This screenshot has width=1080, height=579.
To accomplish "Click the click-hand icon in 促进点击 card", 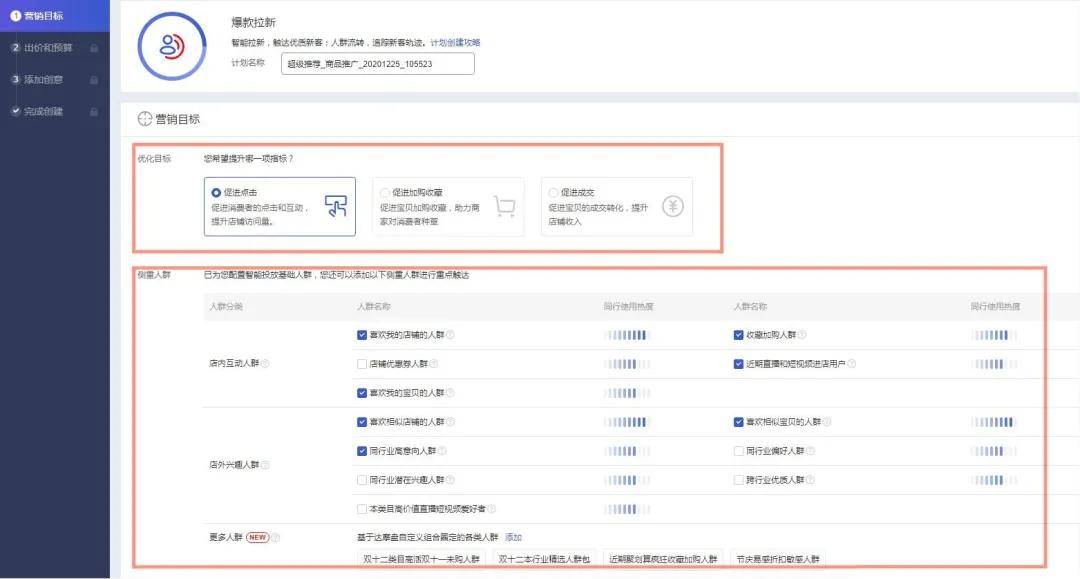I will (x=336, y=207).
